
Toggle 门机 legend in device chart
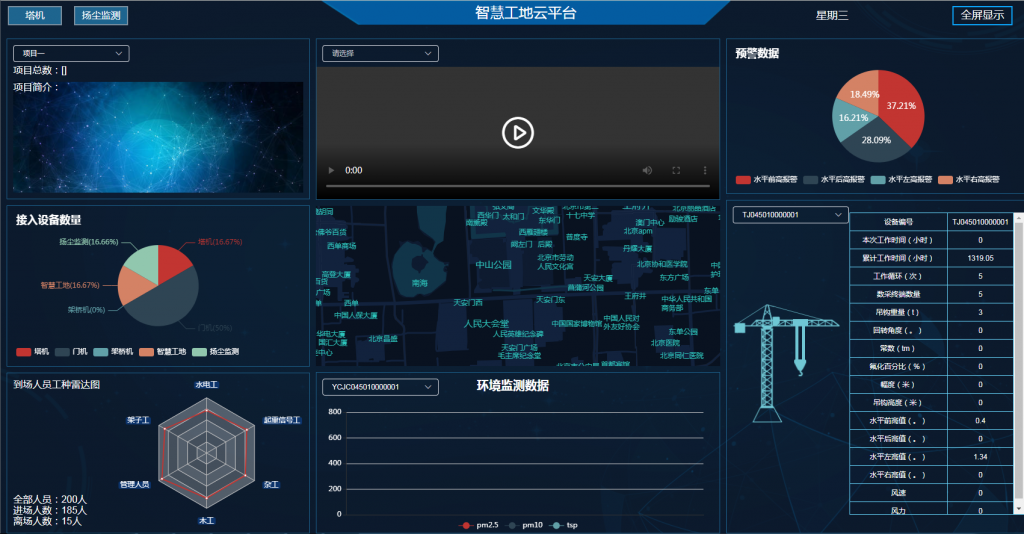[x=71, y=352]
